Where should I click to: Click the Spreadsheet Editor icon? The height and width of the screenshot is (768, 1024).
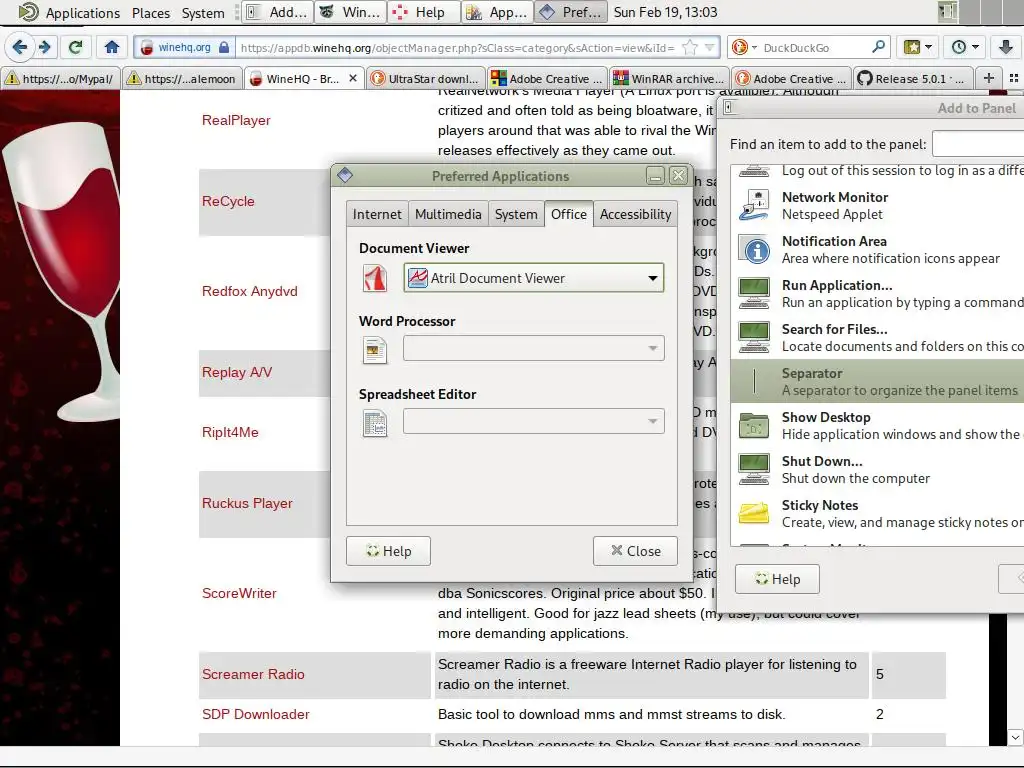[x=375, y=423]
